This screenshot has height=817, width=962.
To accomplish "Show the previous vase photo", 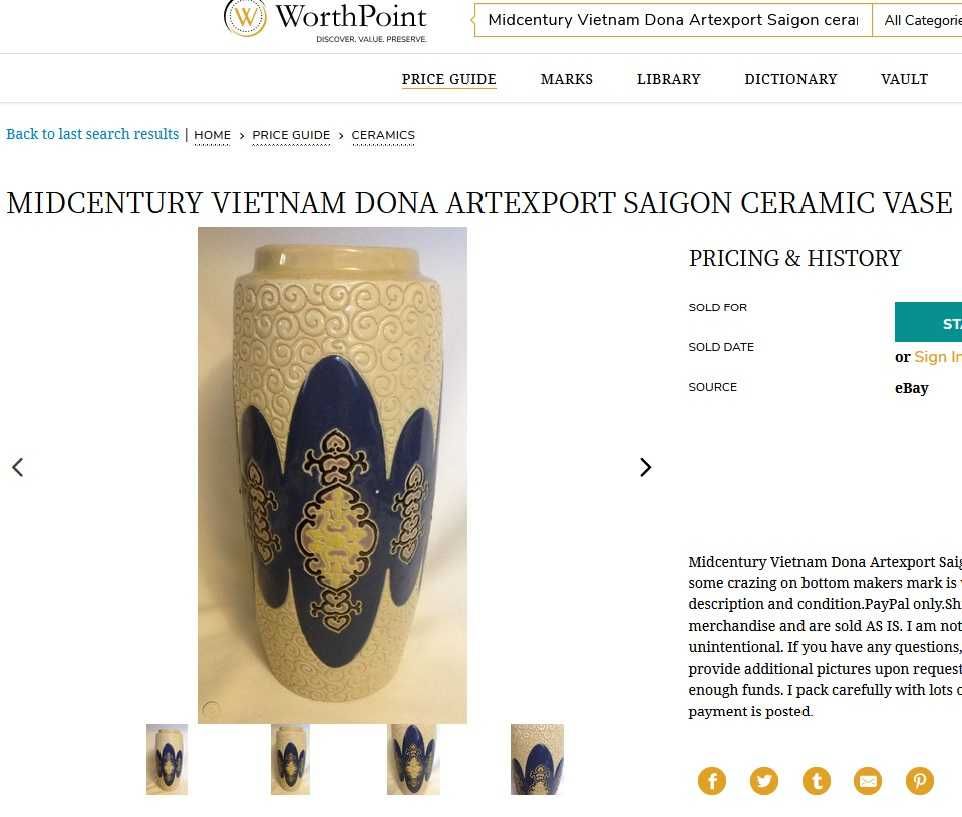I will [17, 467].
